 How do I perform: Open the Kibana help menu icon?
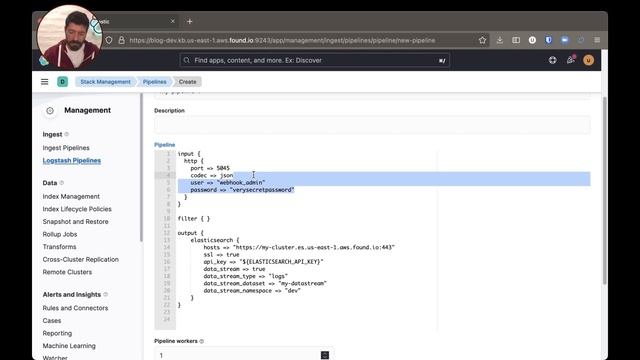point(552,60)
